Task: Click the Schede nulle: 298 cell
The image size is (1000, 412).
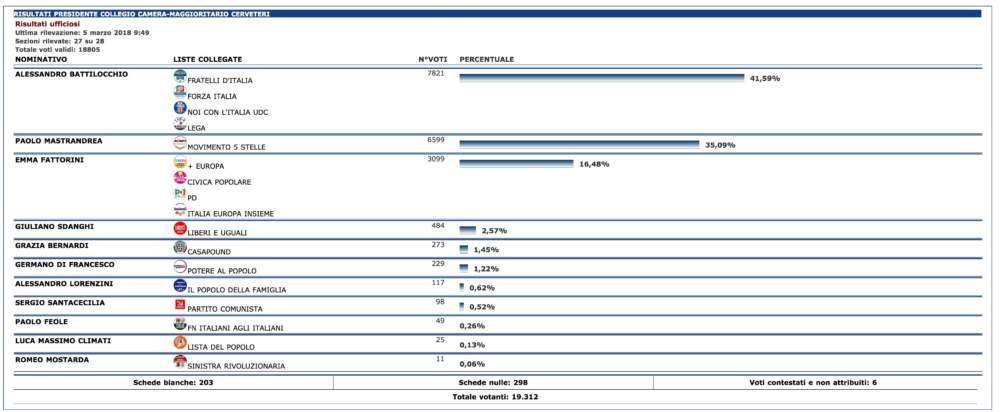Action: (x=492, y=382)
